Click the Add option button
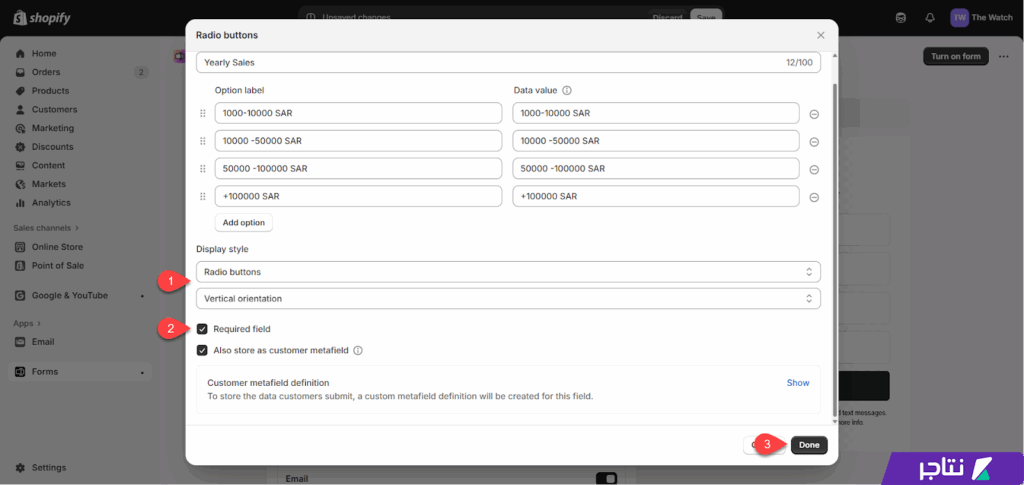The height and width of the screenshot is (485, 1024). click(243, 223)
